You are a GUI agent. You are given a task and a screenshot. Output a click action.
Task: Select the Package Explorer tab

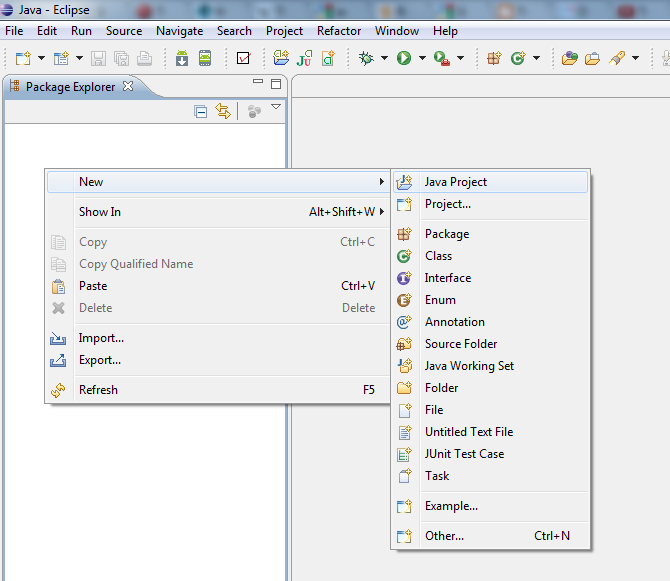click(71, 87)
